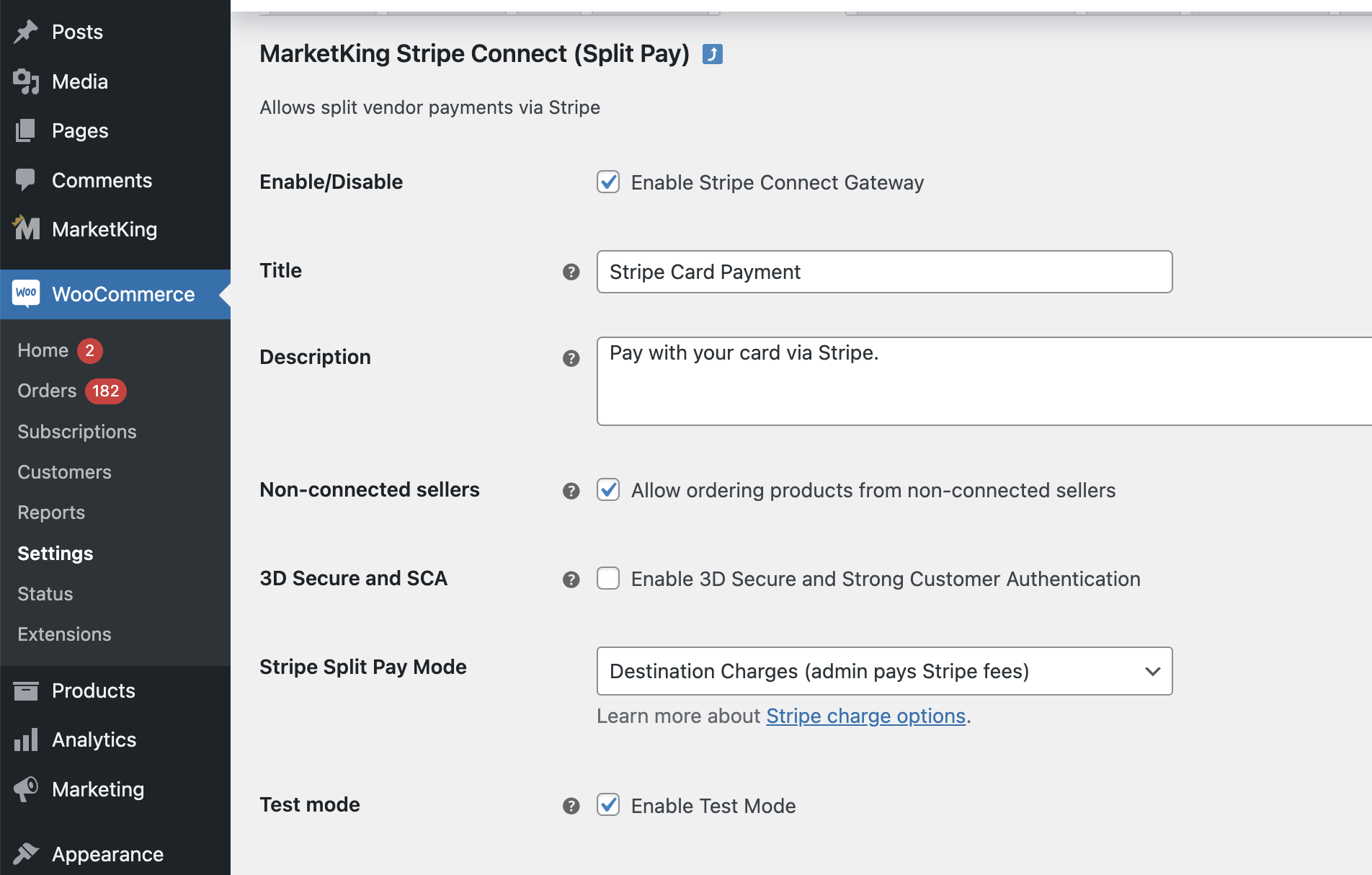Image resolution: width=1372 pixels, height=875 pixels.
Task: Open Marketing menu in sidebar
Action: pyautogui.click(x=115, y=789)
